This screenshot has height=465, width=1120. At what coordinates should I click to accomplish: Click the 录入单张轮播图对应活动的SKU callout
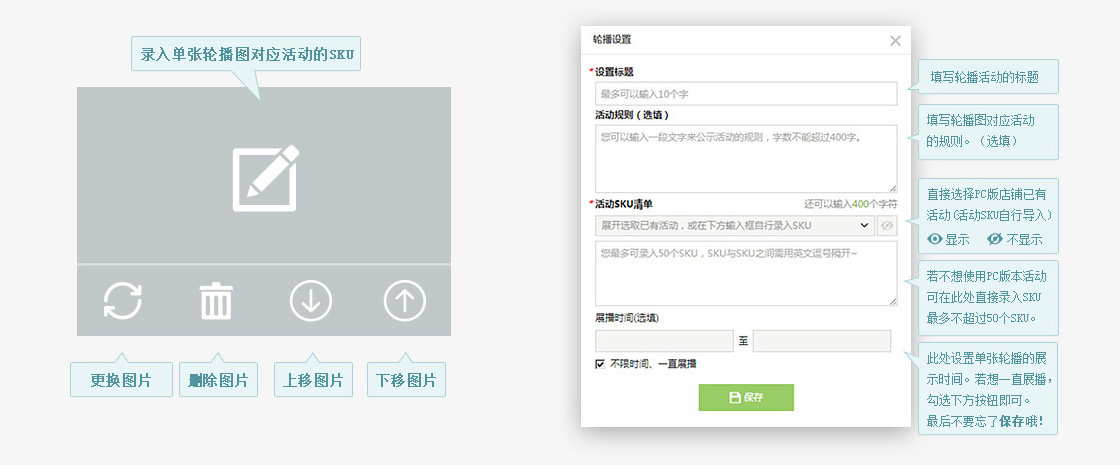click(246, 54)
